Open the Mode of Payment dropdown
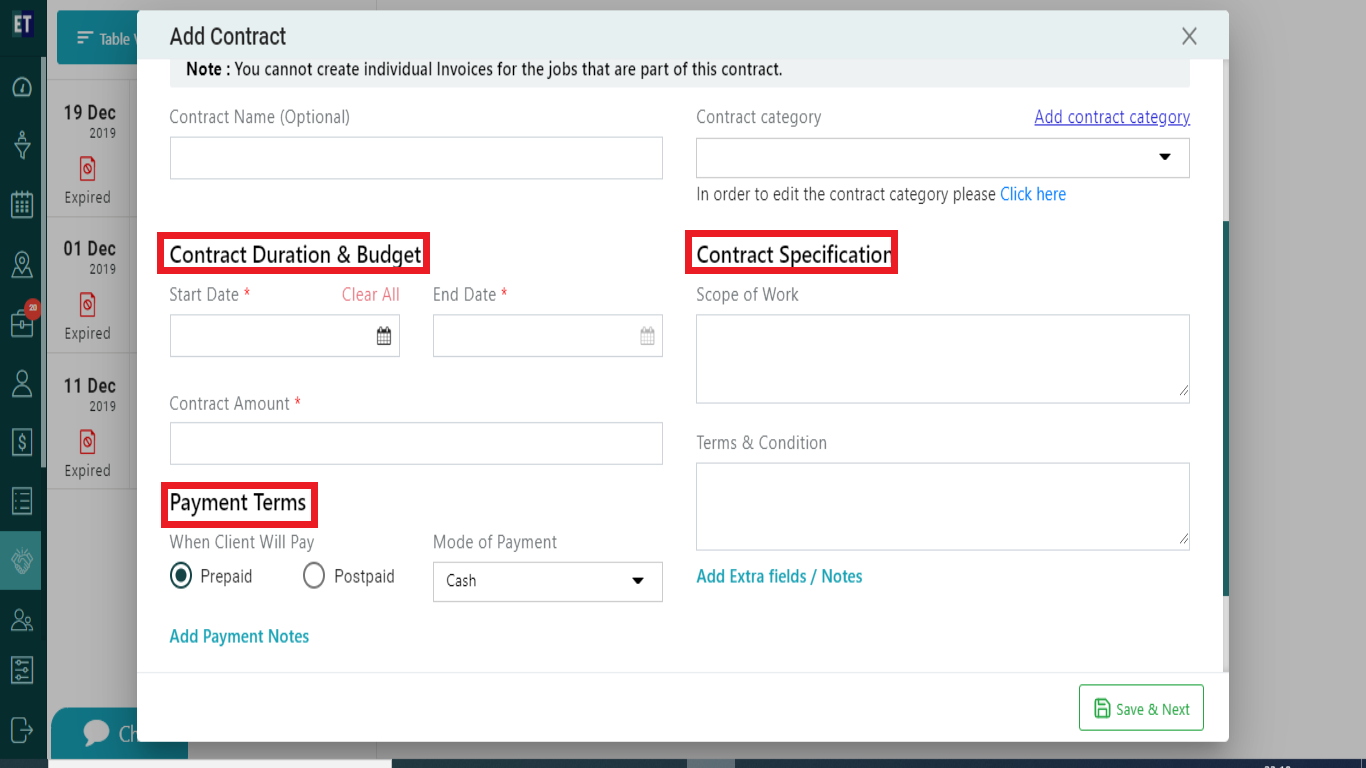The height and width of the screenshot is (768, 1366). click(548, 581)
